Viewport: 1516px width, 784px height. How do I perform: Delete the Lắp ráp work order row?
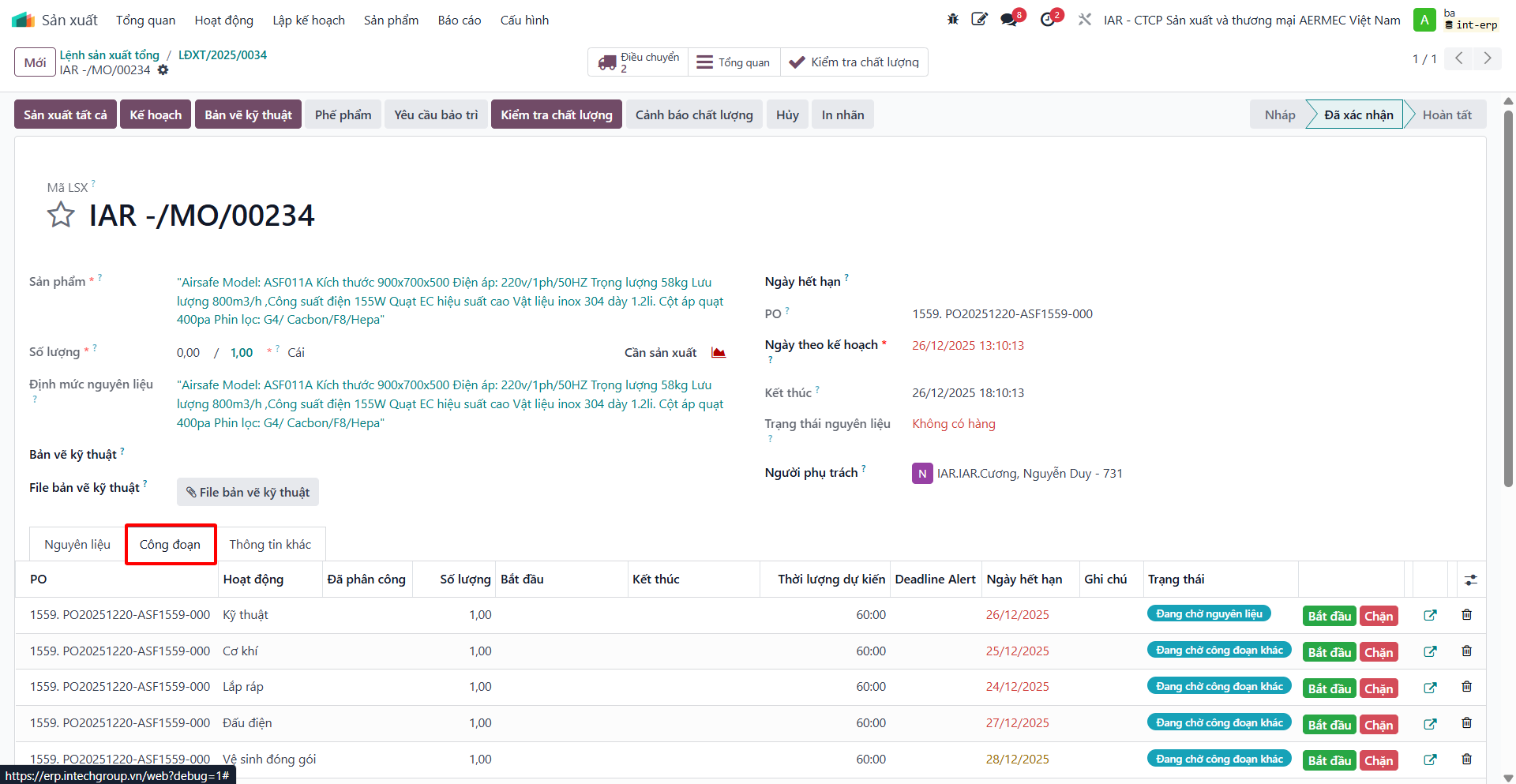pos(1466,687)
